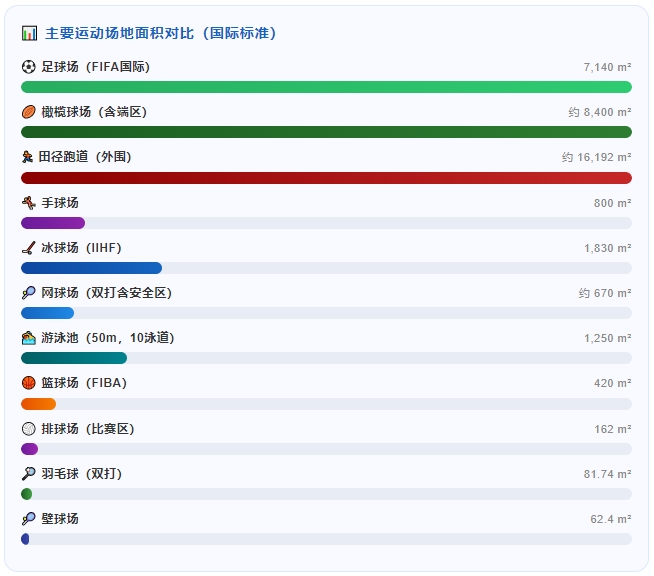Click the basketball icon for 篮球场
Image resolution: width=654 pixels, height=576 pixels.
[x=28, y=383]
